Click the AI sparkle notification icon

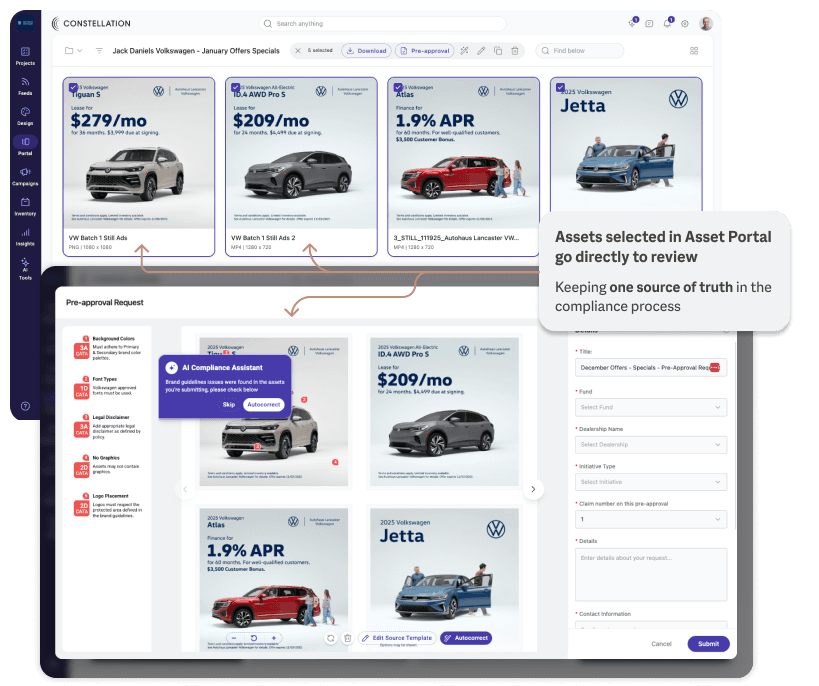pyautogui.click(x=632, y=24)
